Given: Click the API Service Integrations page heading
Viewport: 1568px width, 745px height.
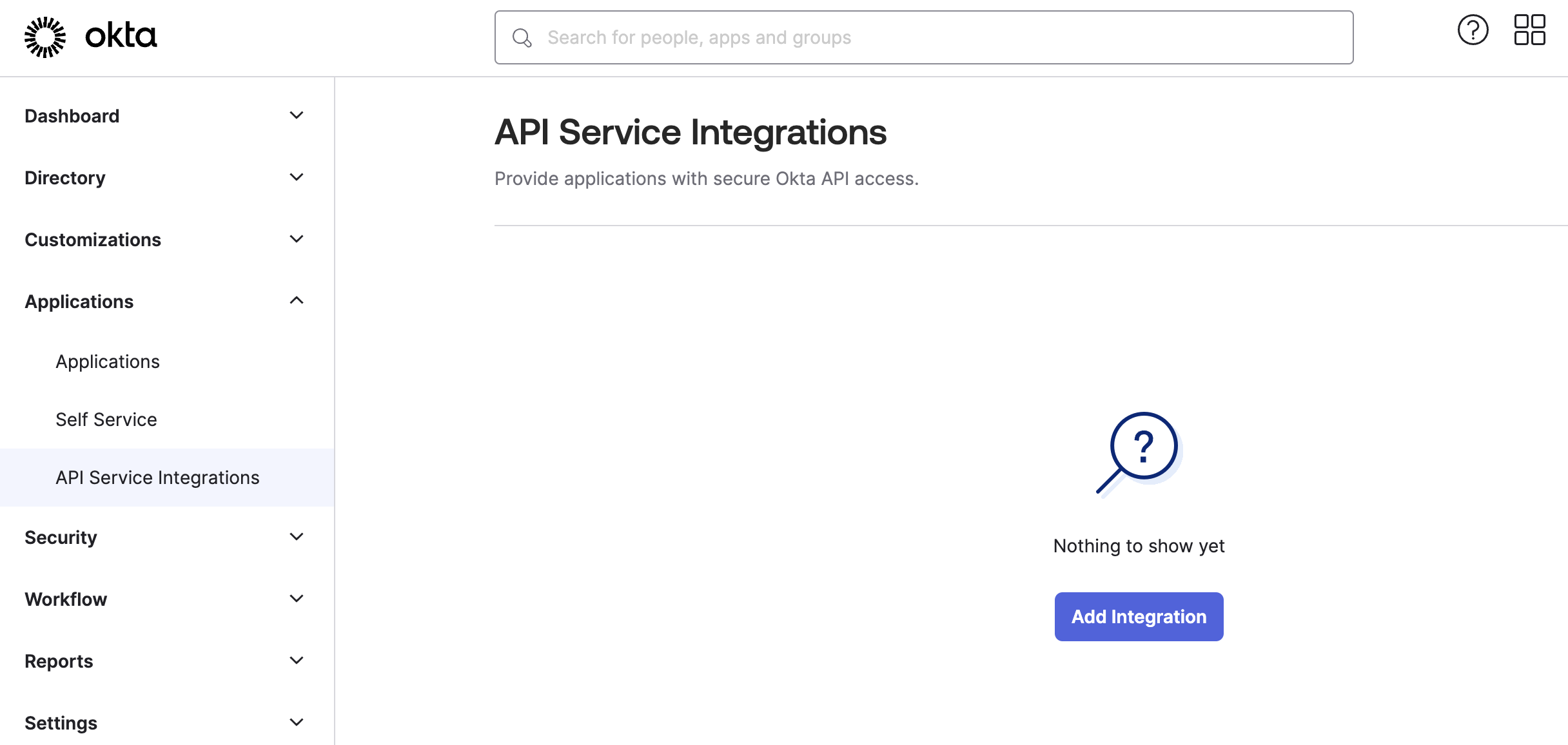Looking at the screenshot, I should pyautogui.click(x=691, y=132).
